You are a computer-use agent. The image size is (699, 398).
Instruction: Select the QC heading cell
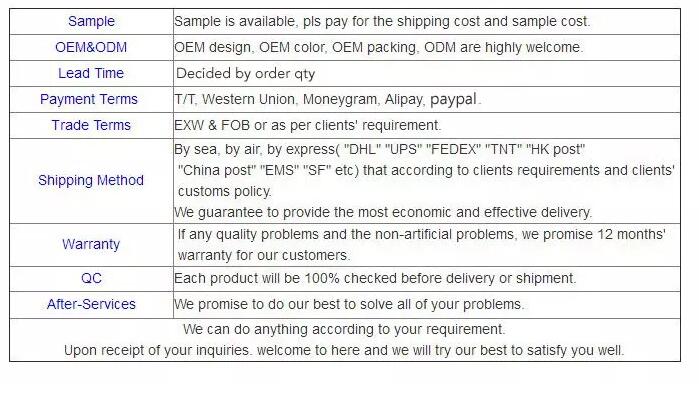pos(91,279)
